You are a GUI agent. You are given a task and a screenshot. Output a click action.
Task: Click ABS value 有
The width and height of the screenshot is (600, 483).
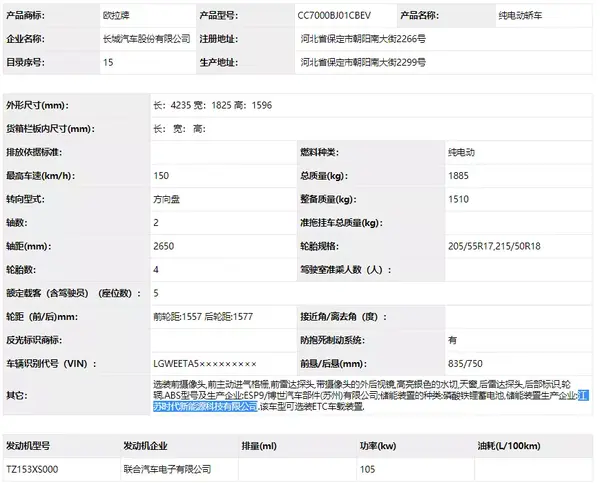453,340
